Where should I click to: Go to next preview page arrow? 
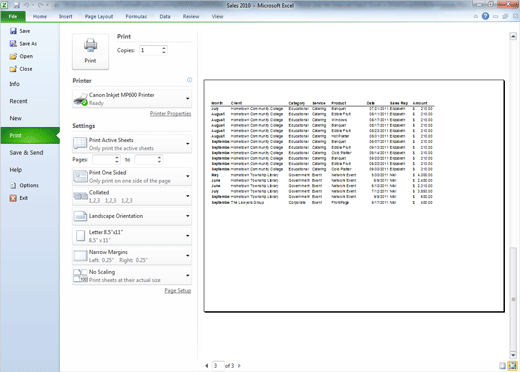click(x=239, y=366)
